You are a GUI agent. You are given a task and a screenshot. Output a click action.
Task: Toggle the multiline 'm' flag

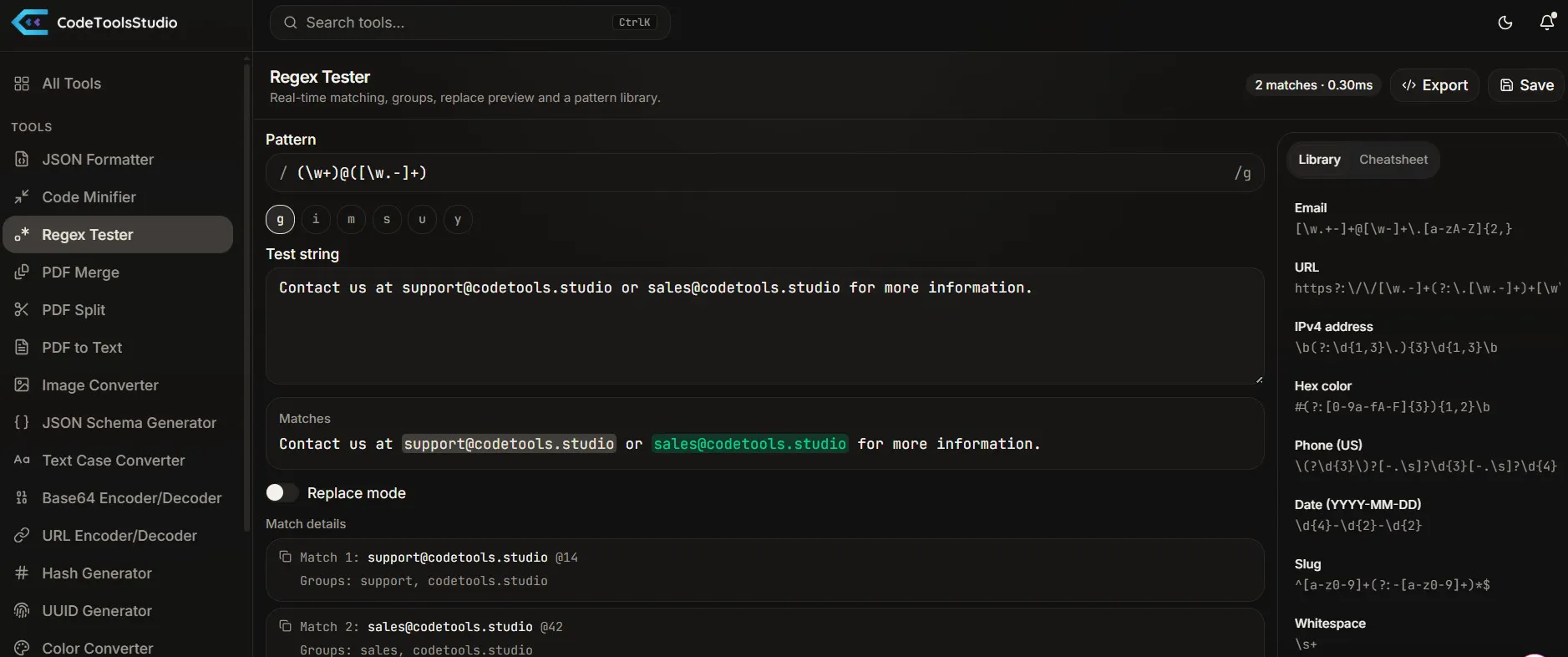(351, 219)
